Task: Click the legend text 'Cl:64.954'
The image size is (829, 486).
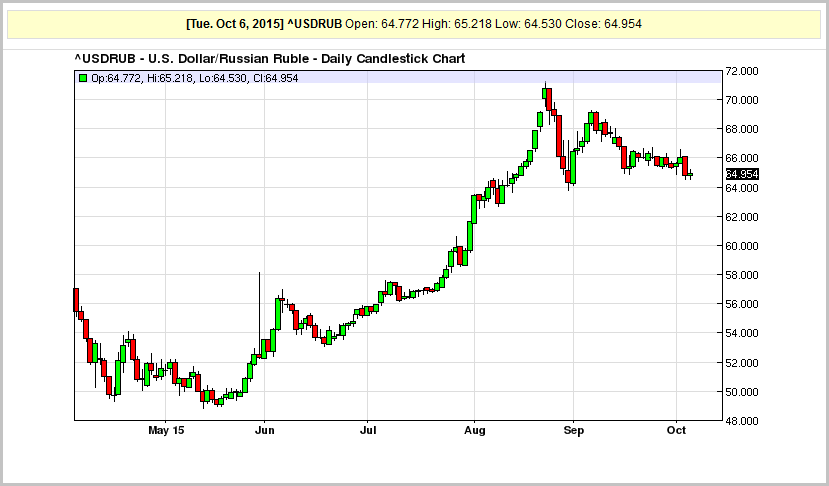Action: coord(275,78)
